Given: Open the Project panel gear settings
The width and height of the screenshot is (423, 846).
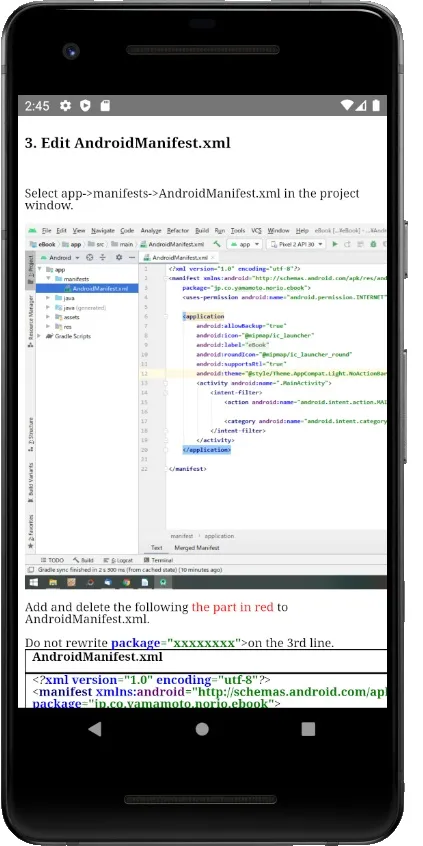Looking at the screenshot, I should click(119, 257).
